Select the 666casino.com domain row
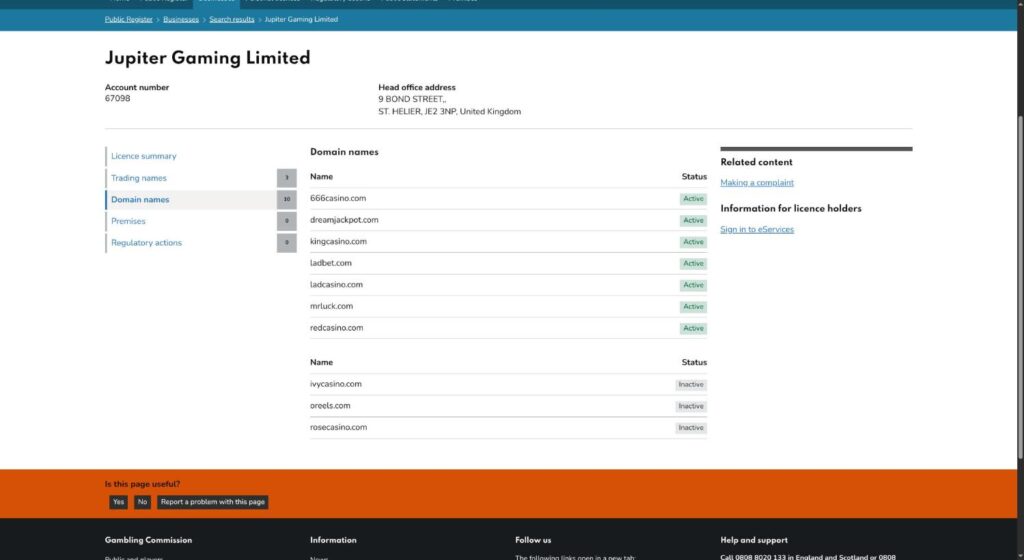1024x560 pixels. [x=508, y=198]
